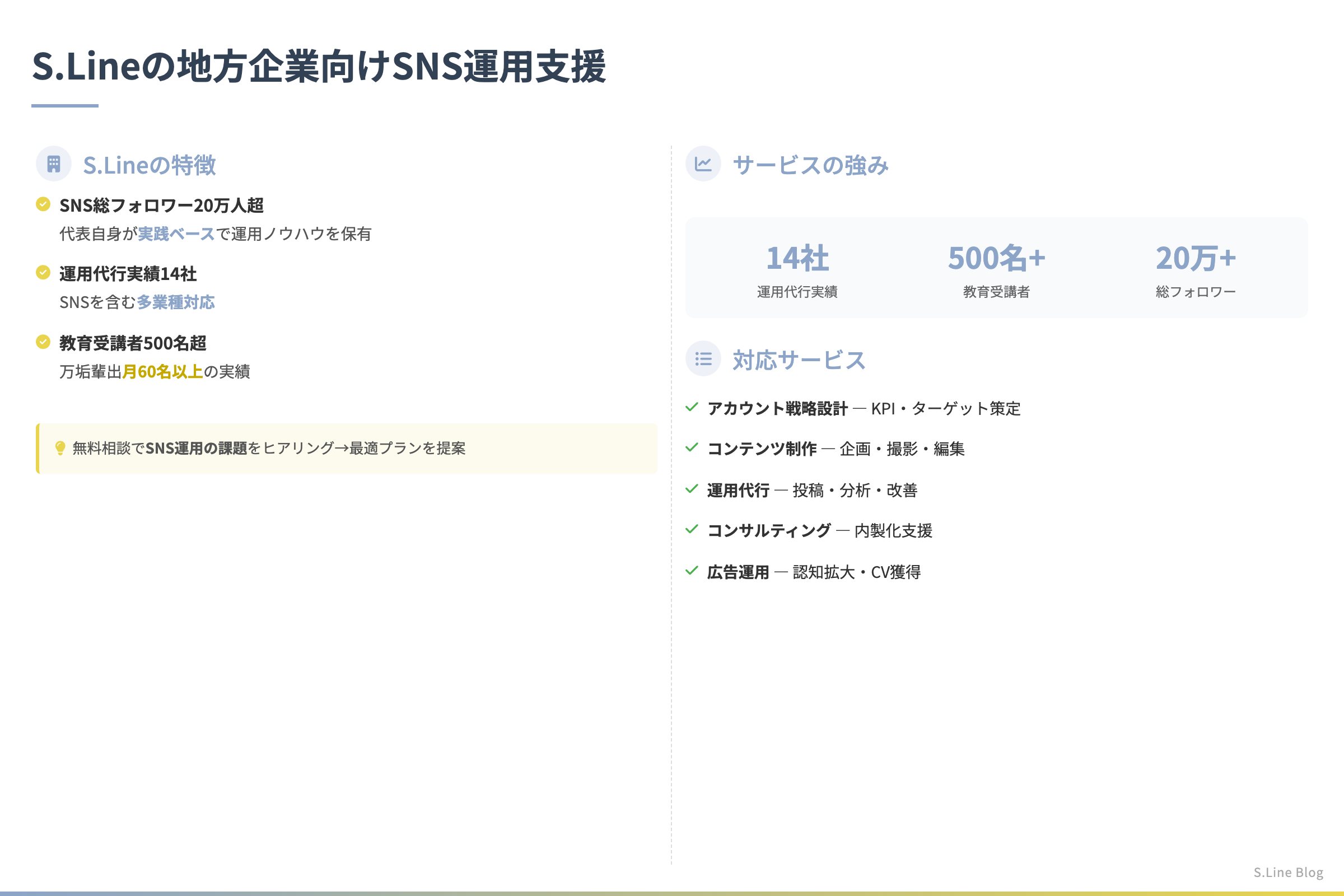Image resolution: width=1344 pixels, height=896 pixels.
Task: Click the highlighted 実践ベース text
Action: (176, 234)
